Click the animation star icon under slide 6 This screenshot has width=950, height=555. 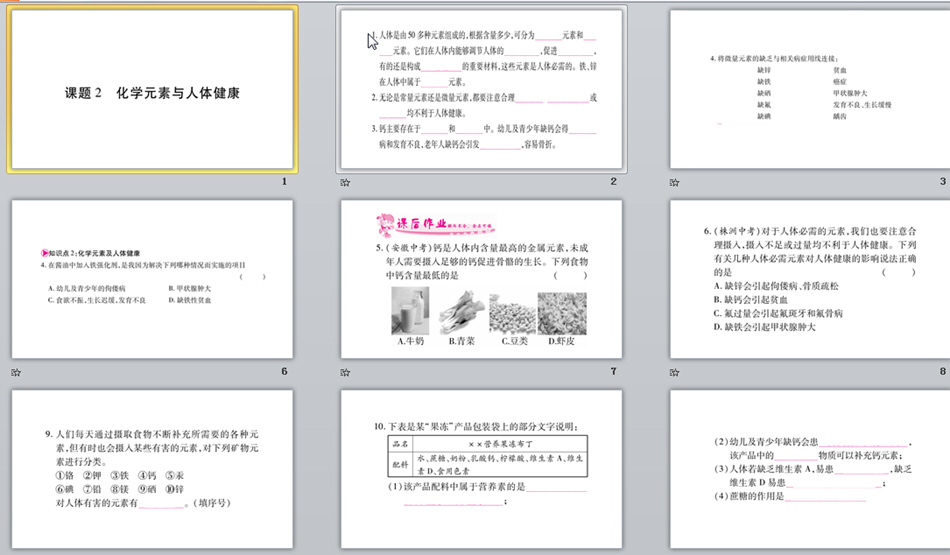(x=16, y=372)
